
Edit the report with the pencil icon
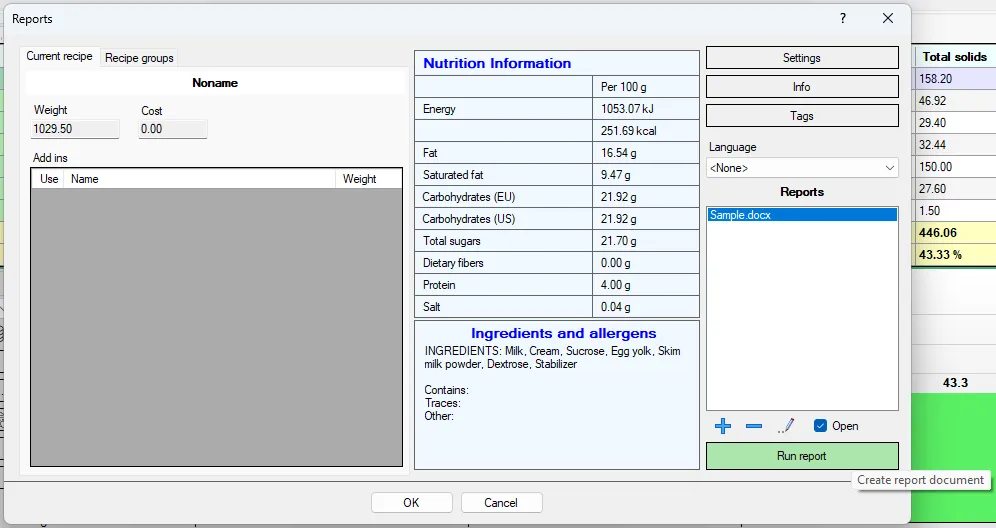pyautogui.click(x=786, y=426)
